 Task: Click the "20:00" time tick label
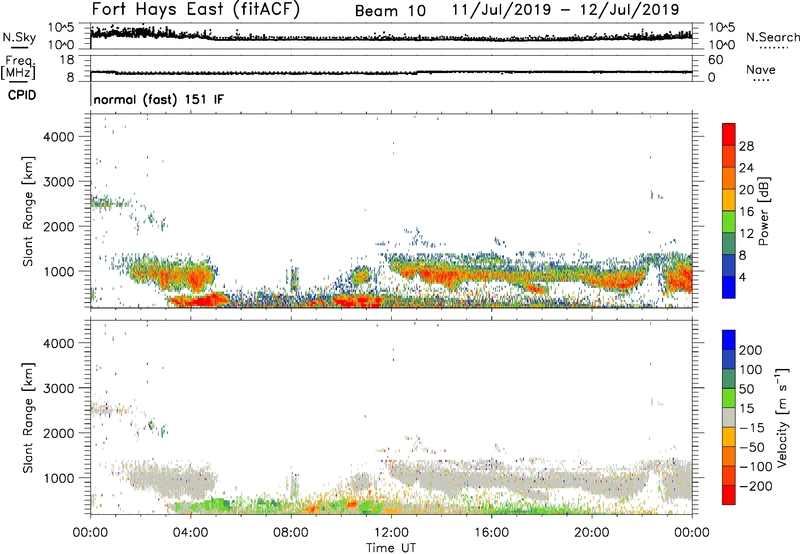(x=591, y=533)
